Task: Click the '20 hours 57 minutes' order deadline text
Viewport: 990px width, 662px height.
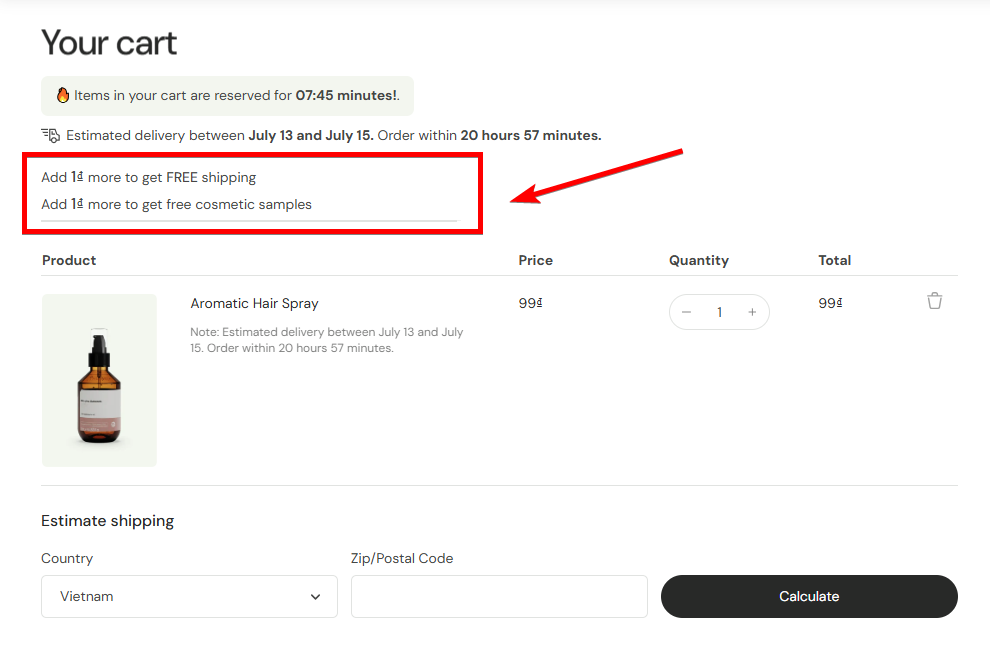Action: tap(530, 135)
